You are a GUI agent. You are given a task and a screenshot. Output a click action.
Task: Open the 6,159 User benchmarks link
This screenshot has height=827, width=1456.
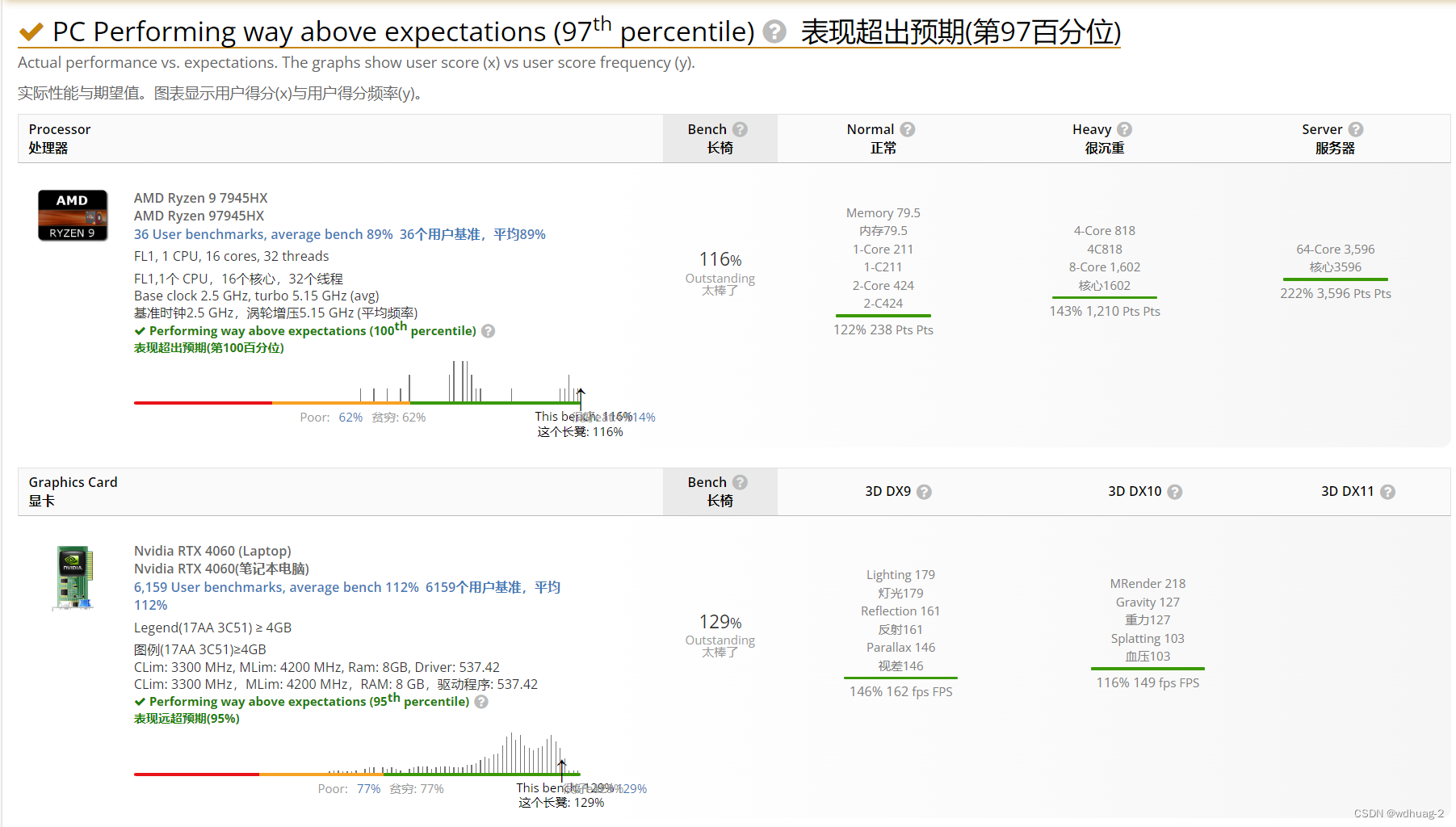(276, 587)
